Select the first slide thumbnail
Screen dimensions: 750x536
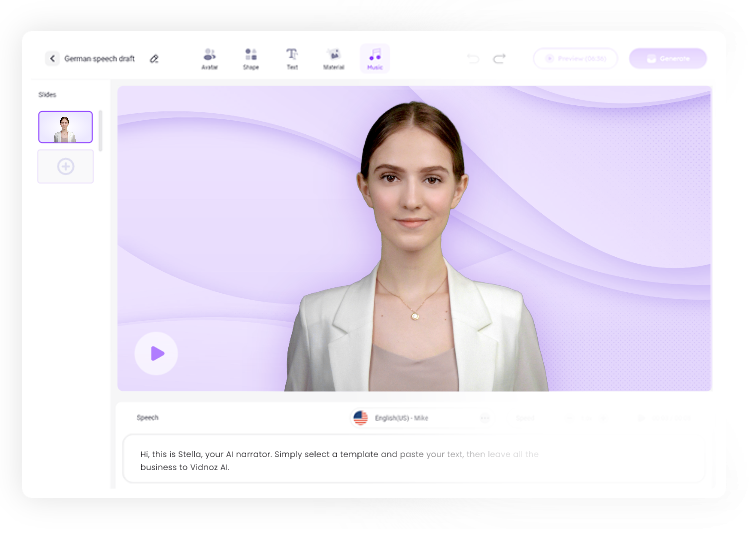coord(66,127)
